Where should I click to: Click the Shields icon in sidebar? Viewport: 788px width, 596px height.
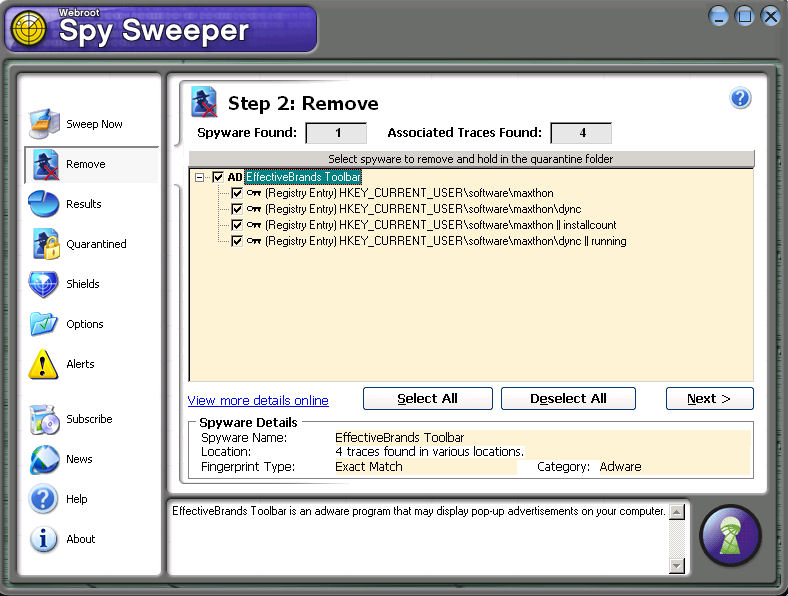point(44,284)
